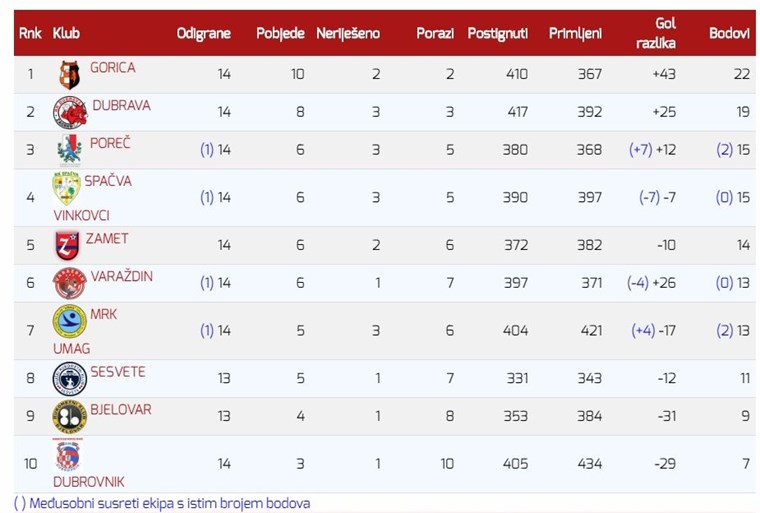Select the Pobjede column header
This screenshot has width=760, height=513.
280,33
